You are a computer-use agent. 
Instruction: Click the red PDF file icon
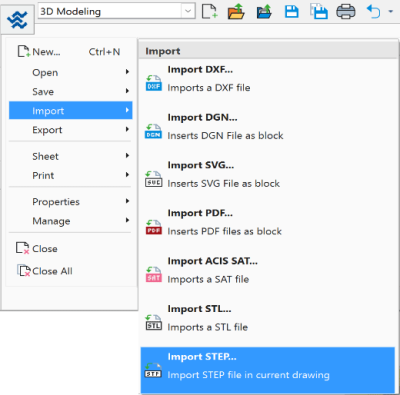tap(154, 227)
